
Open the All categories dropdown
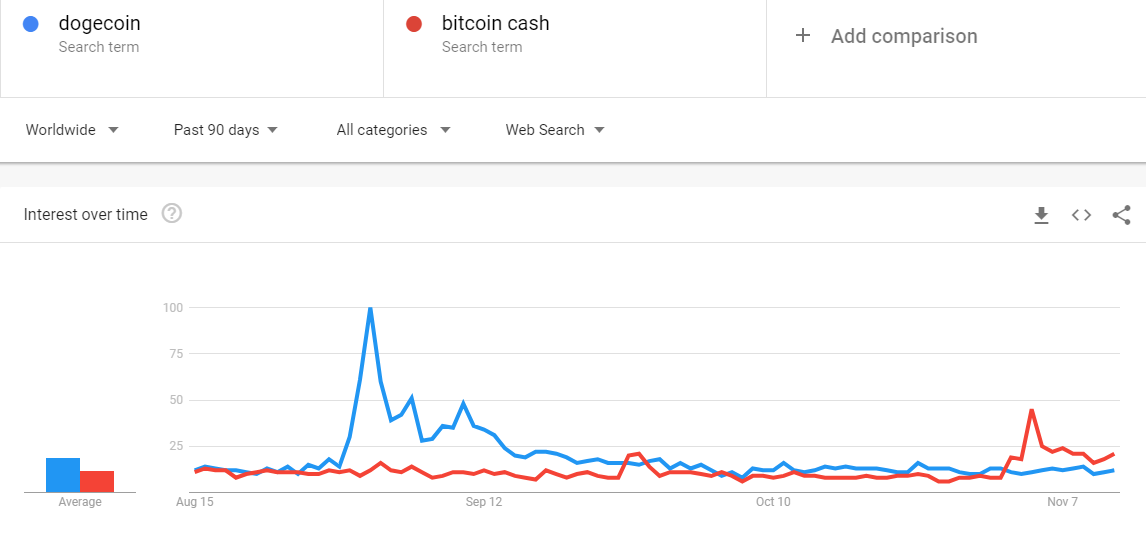click(393, 130)
